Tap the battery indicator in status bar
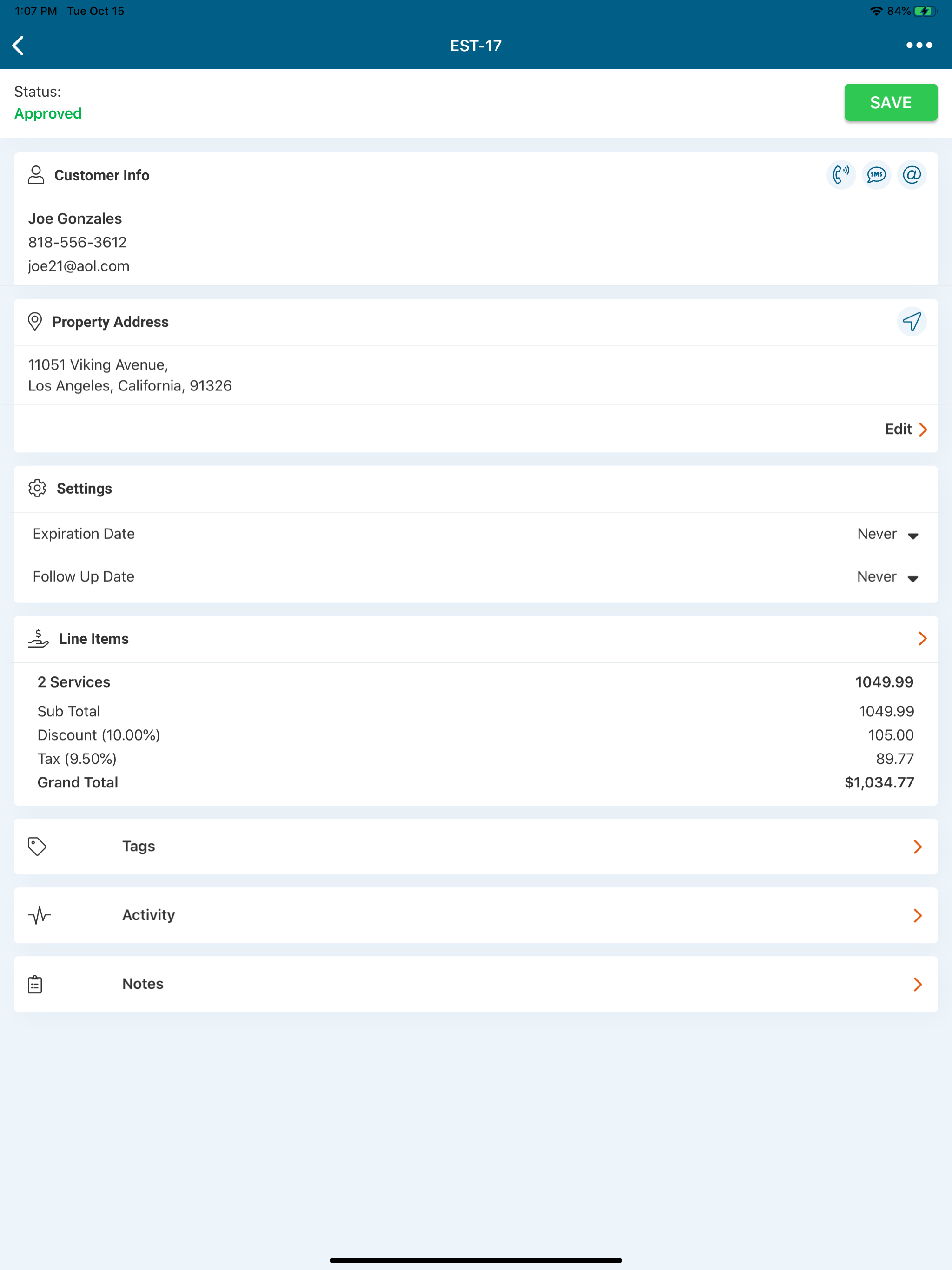Viewport: 952px width, 1270px height. (x=925, y=11)
